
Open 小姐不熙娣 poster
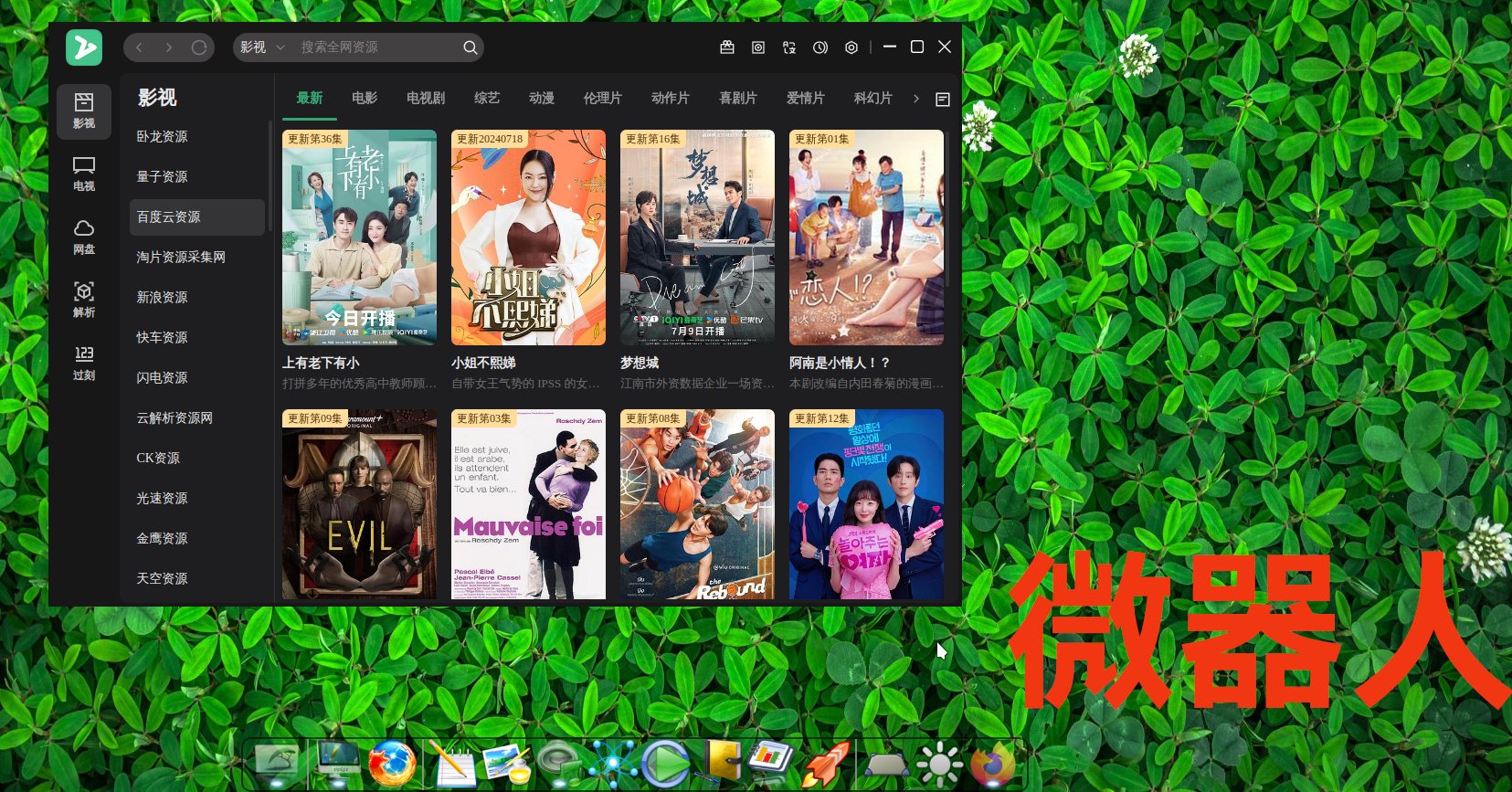coord(528,238)
